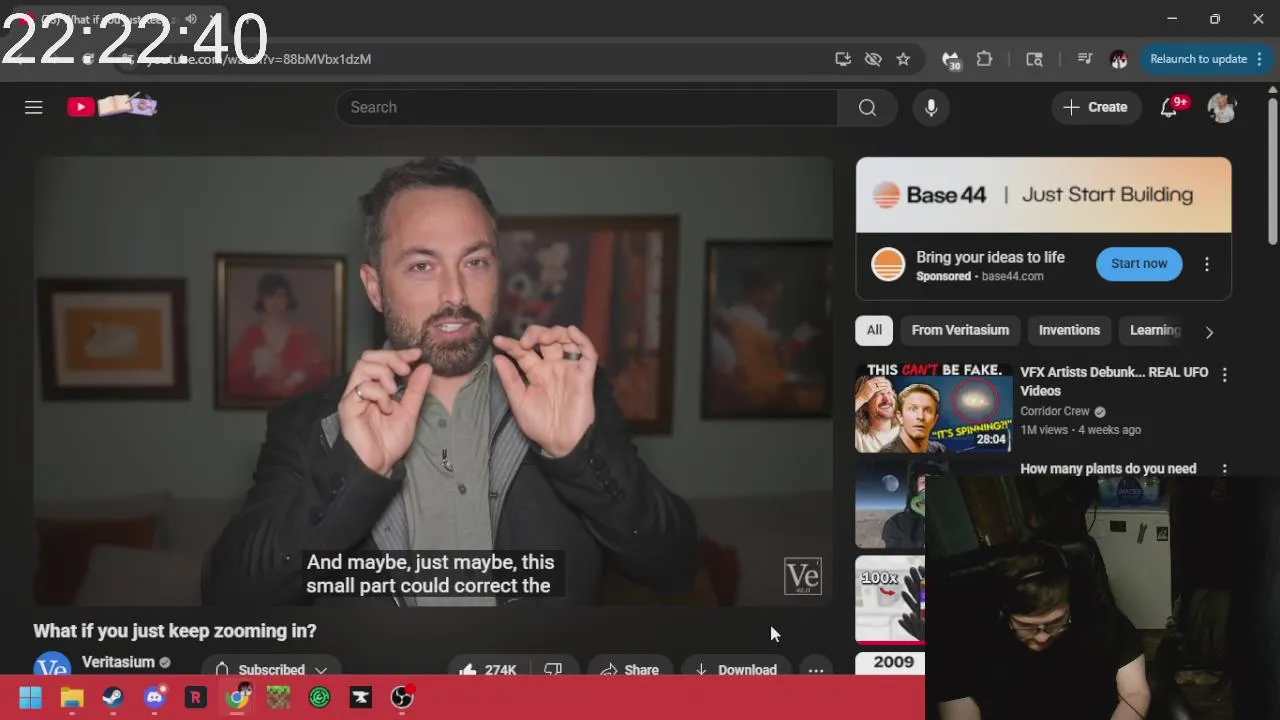Open the Chrome extensions puzzle icon
Viewport: 1280px width, 720px height.
coord(984,59)
